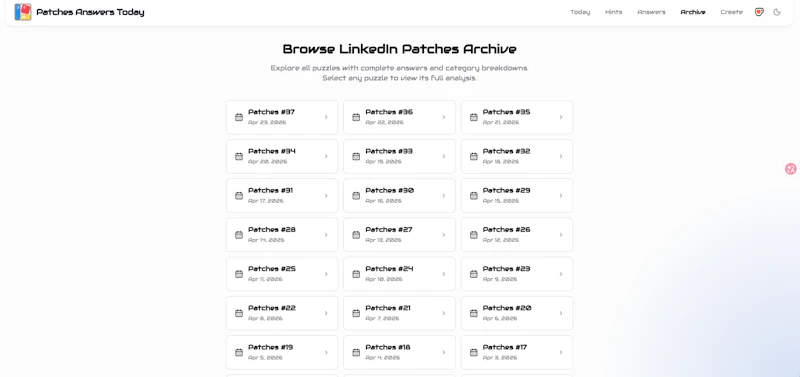Viewport: 800px width, 377px height.
Task: Open the Create nav item
Action: 732,12
